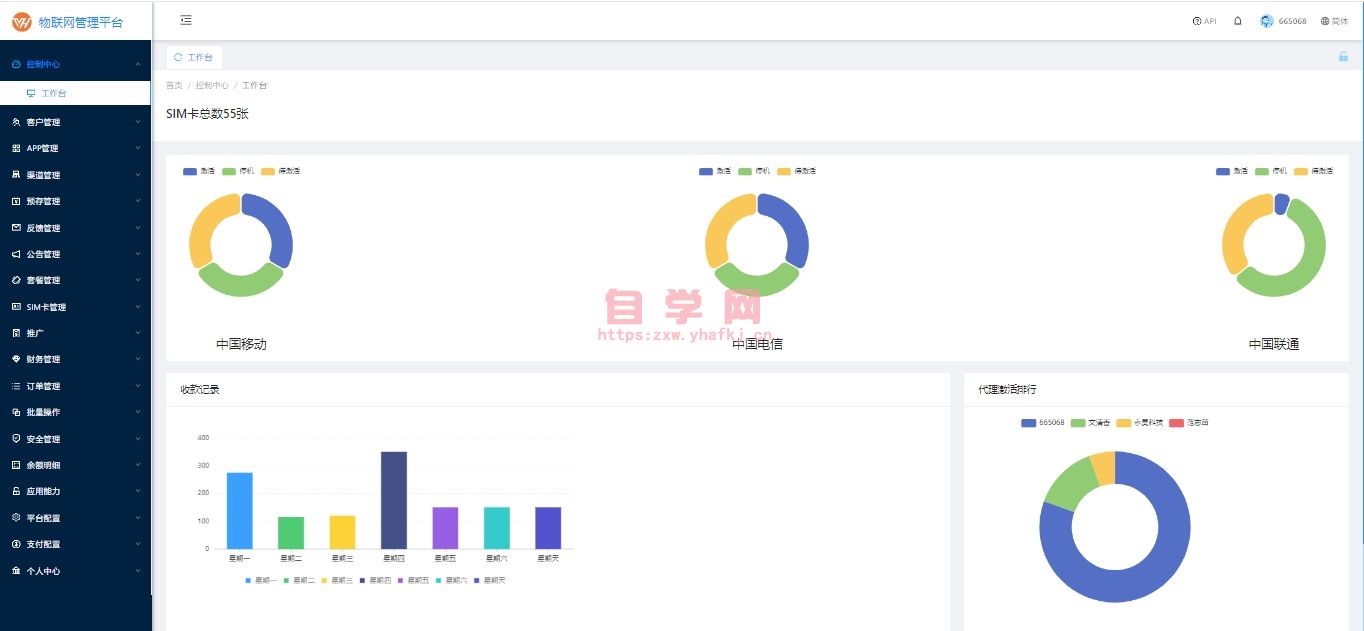Collapse the 控制中心 menu chevron
The height and width of the screenshot is (631, 1364).
[137, 64]
